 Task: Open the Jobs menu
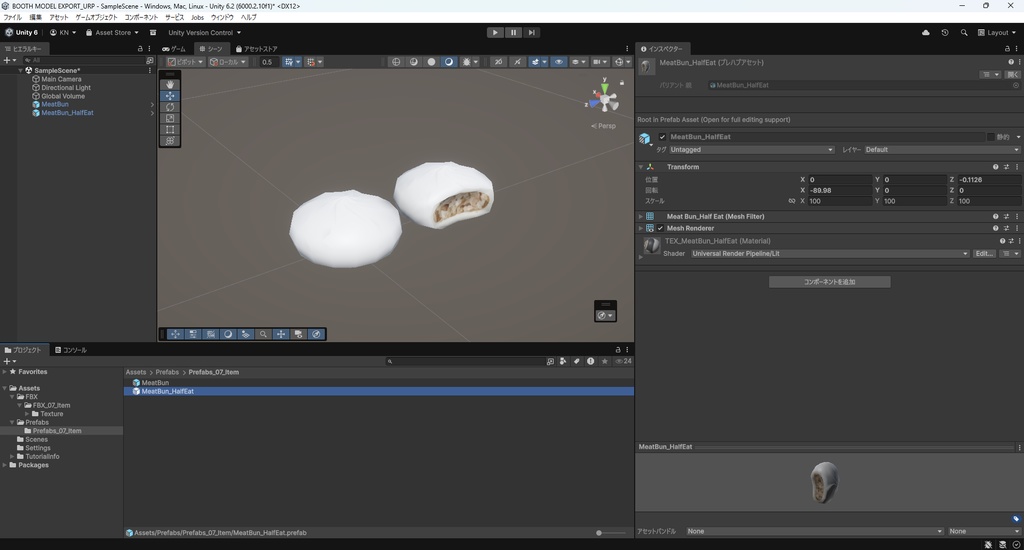(x=197, y=17)
